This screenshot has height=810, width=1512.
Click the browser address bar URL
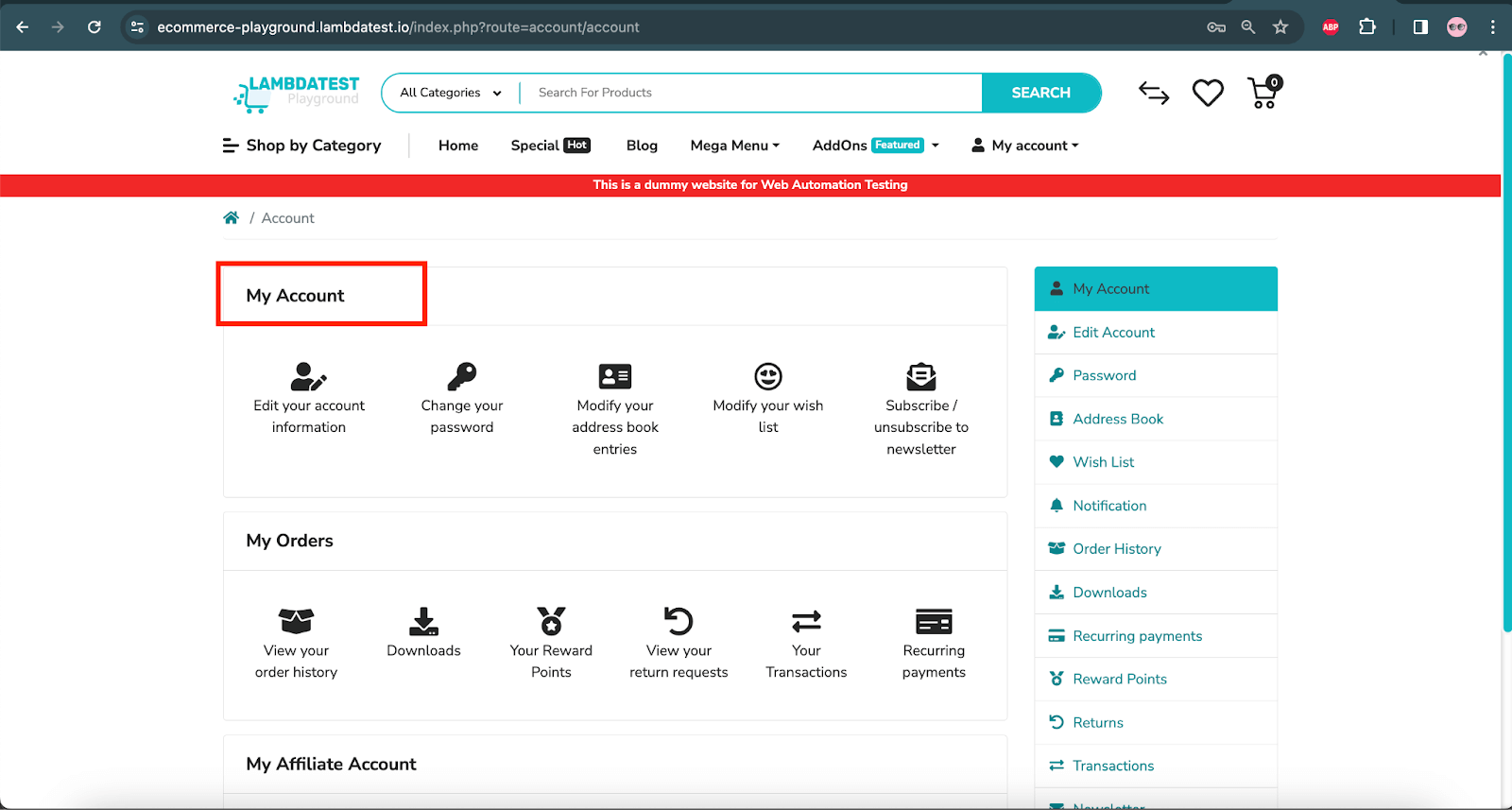point(398,27)
